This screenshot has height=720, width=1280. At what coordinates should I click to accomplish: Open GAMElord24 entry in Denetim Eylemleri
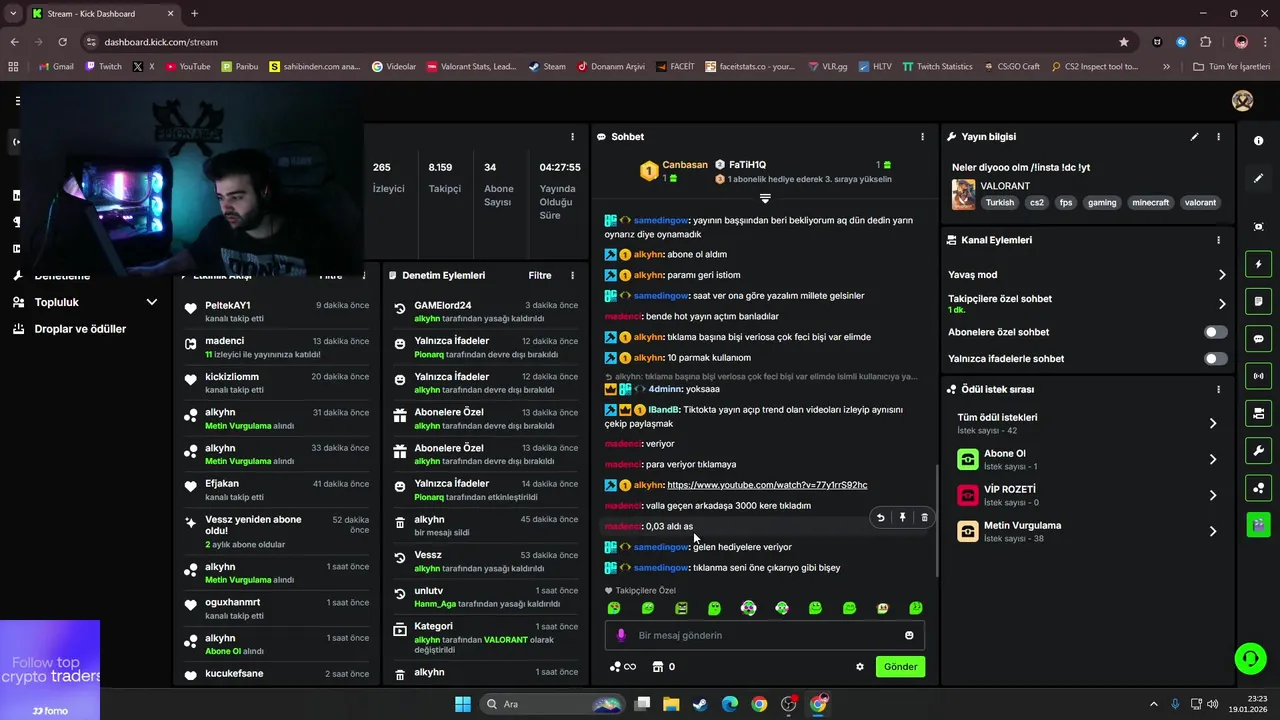[485, 311]
